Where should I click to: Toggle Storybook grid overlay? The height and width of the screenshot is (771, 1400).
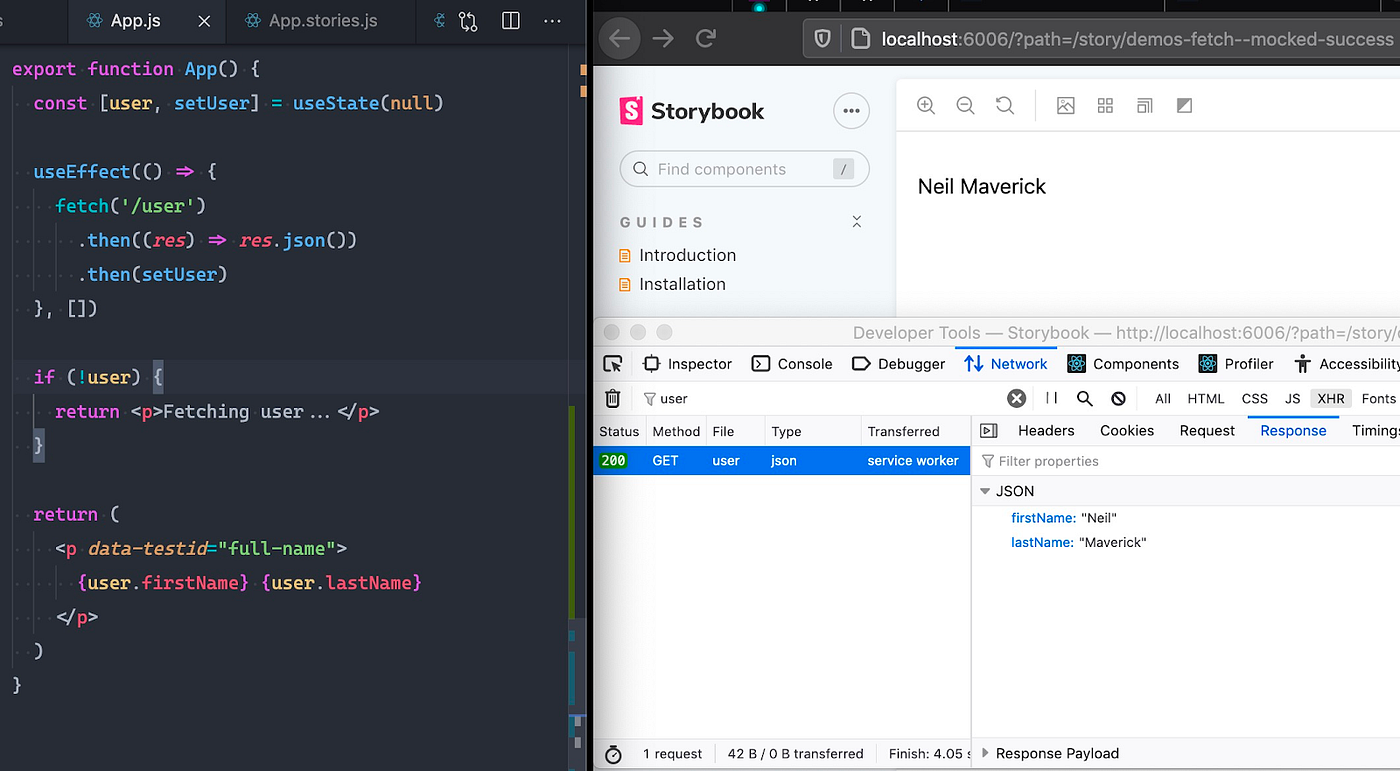click(x=1105, y=105)
